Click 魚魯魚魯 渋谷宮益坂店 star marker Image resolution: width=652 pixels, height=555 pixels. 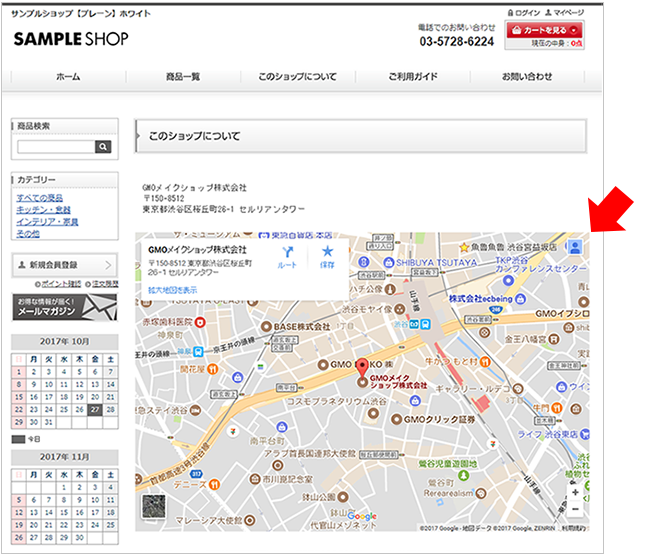click(464, 248)
